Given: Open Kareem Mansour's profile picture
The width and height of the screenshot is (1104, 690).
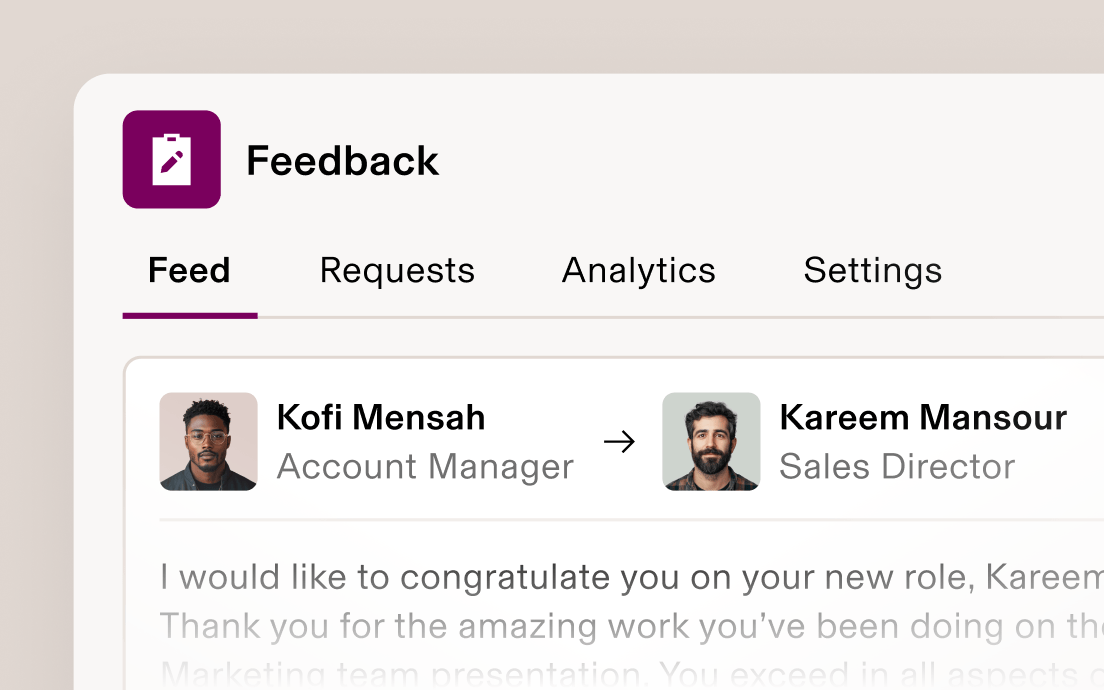Looking at the screenshot, I should click(x=711, y=442).
